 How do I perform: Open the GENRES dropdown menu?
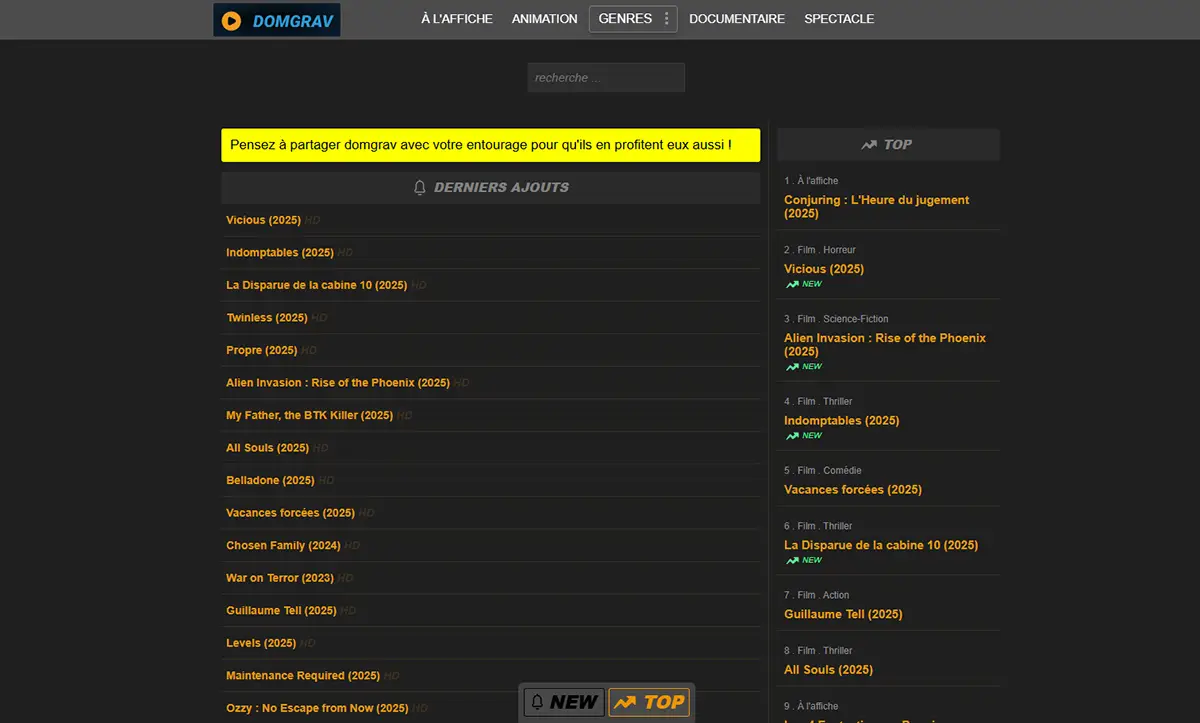pos(625,19)
